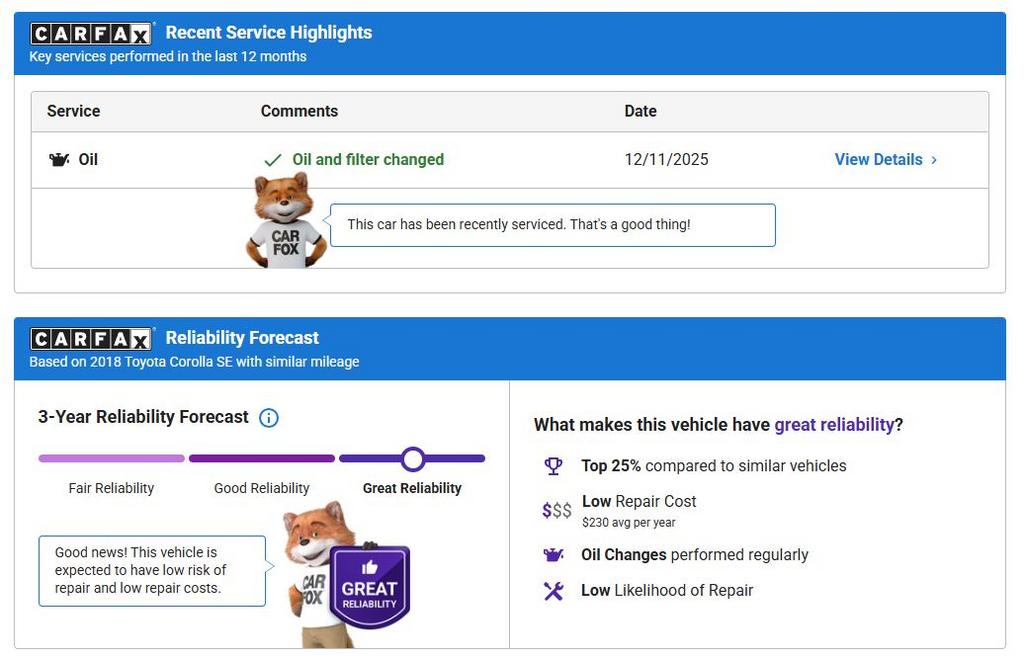Image resolution: width=1024 pixels, height=661 pixels.
Task: Expand the chevron next to View Details
Action: pos(934,160)
